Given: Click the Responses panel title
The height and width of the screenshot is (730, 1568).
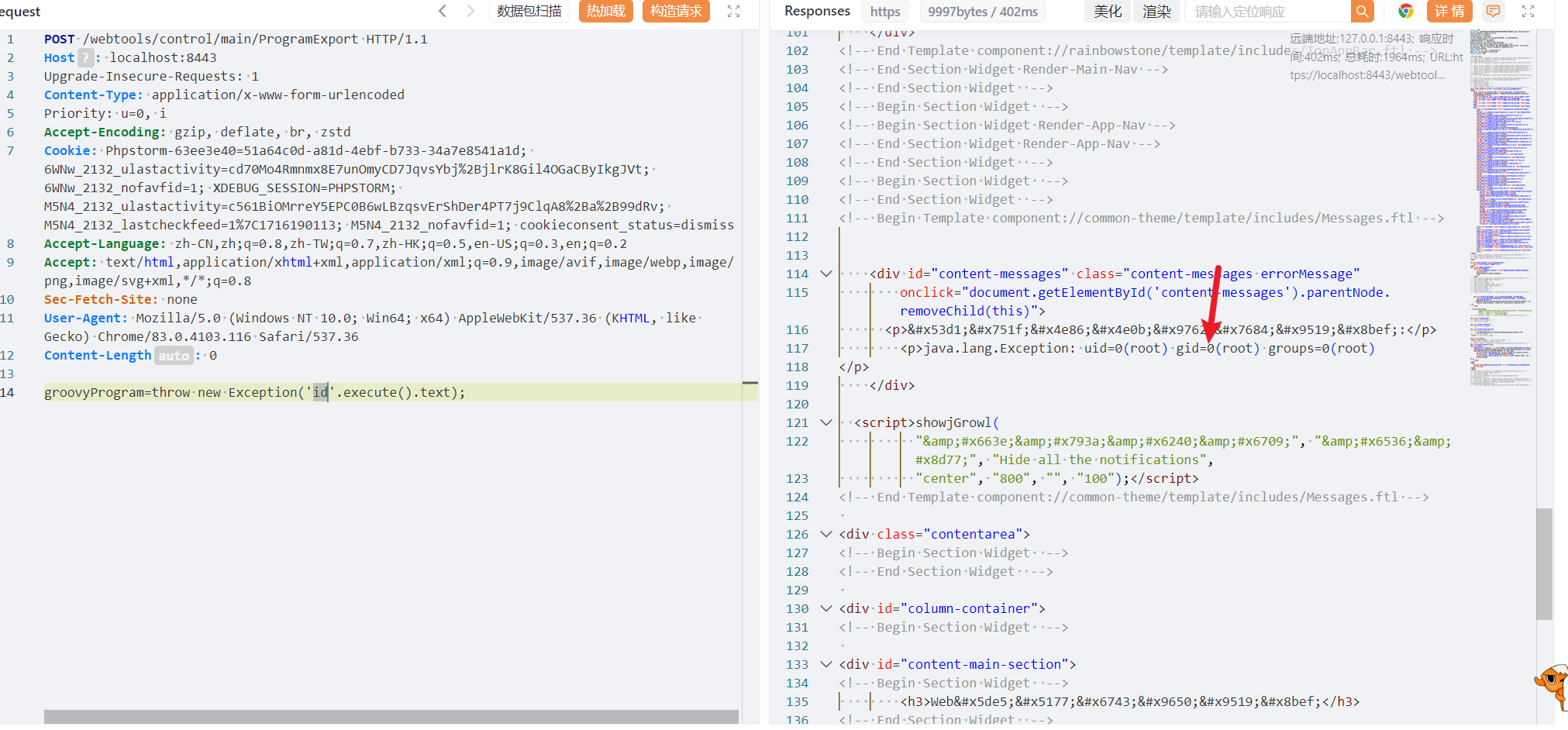Looking at the screenshot, I should point(817,11).
